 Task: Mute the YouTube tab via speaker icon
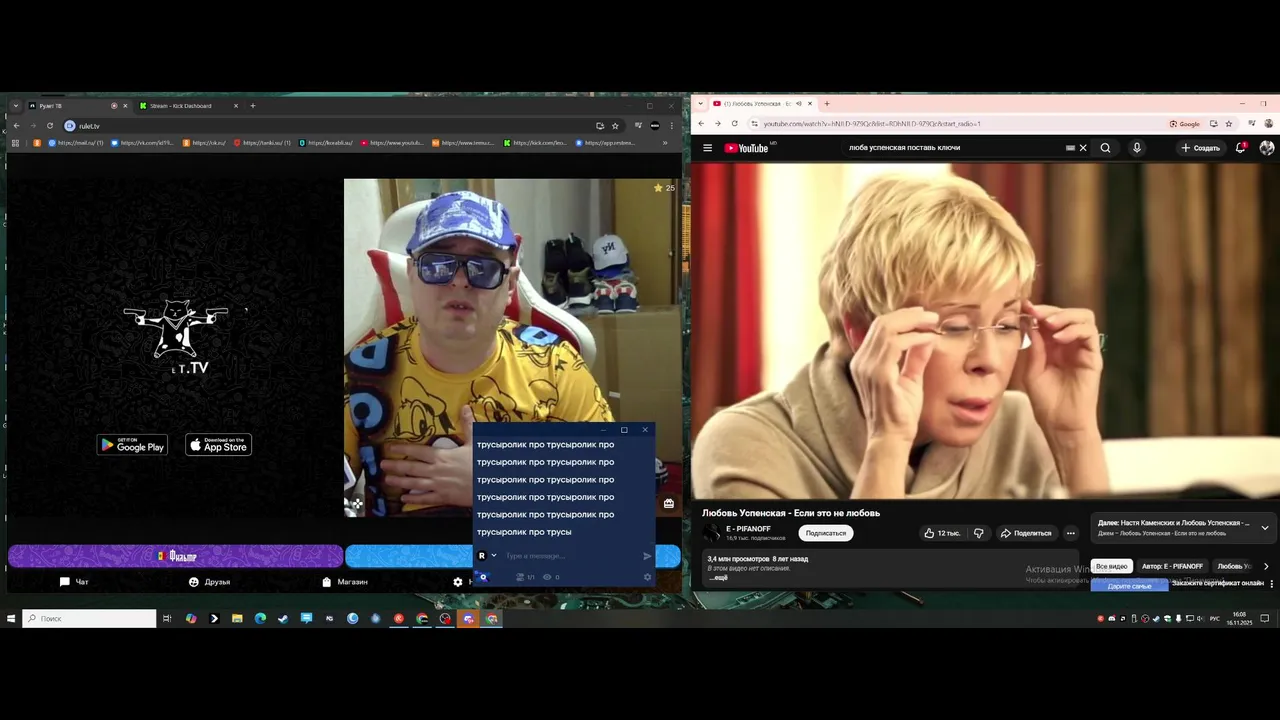(798, 104)
